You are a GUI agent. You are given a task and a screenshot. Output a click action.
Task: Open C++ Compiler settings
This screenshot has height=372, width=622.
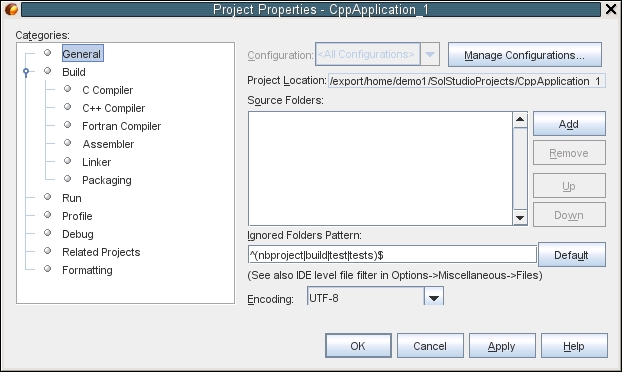tap(113, 108)
